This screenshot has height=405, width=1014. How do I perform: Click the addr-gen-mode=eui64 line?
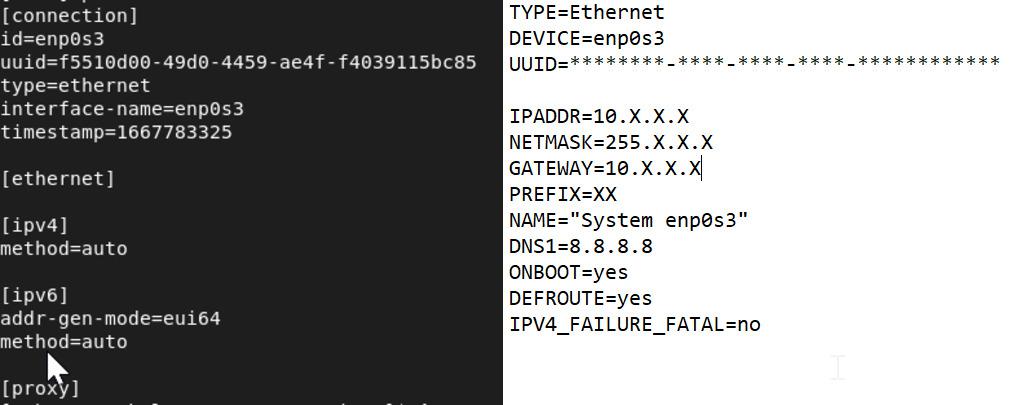110,318
